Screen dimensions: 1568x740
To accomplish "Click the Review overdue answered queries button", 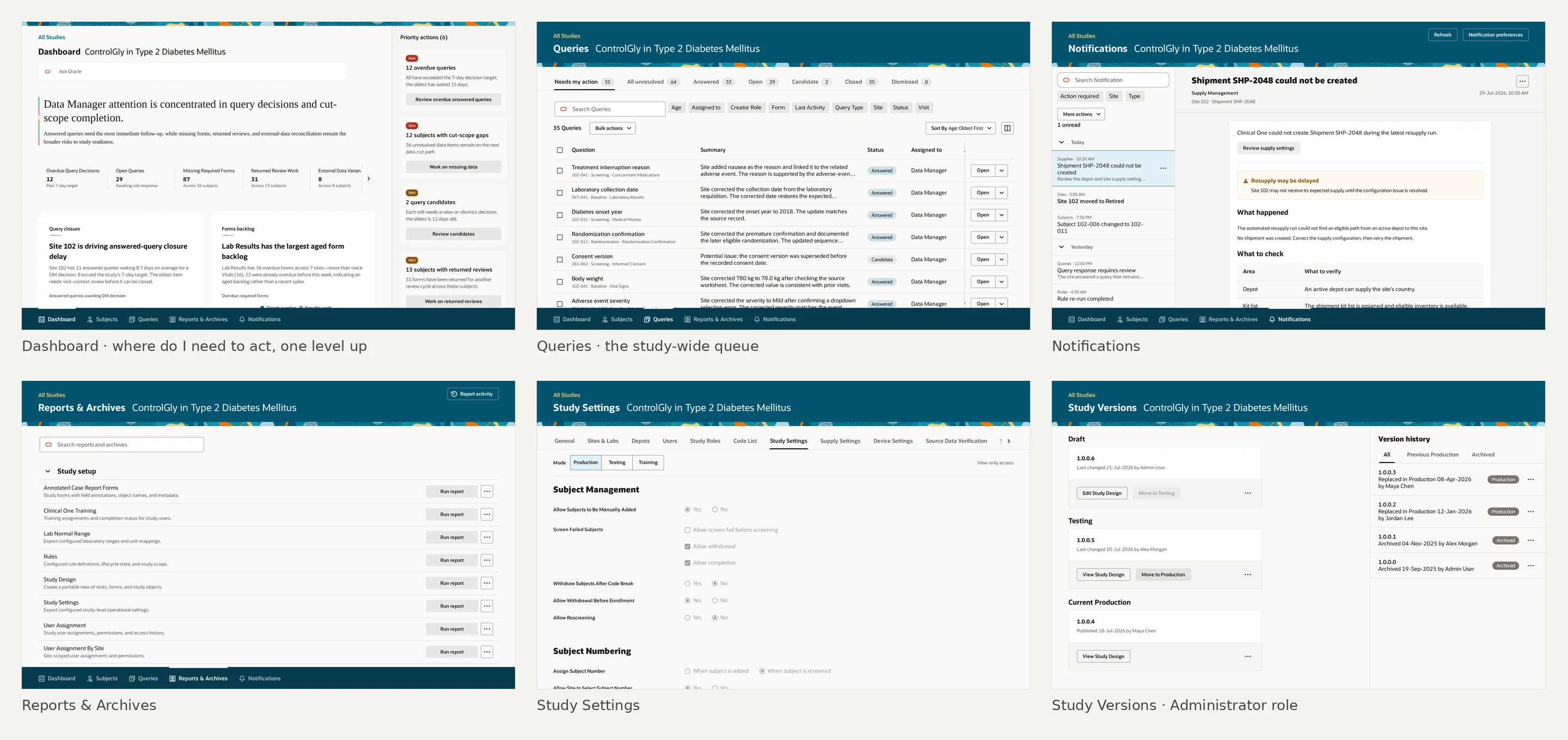I will (x=454, y=100).
